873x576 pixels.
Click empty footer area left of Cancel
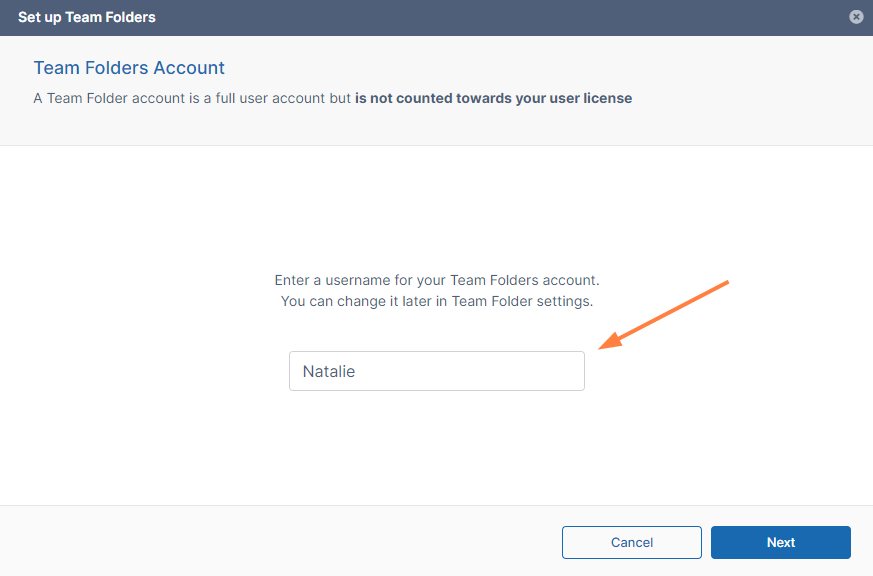point(280,542)
